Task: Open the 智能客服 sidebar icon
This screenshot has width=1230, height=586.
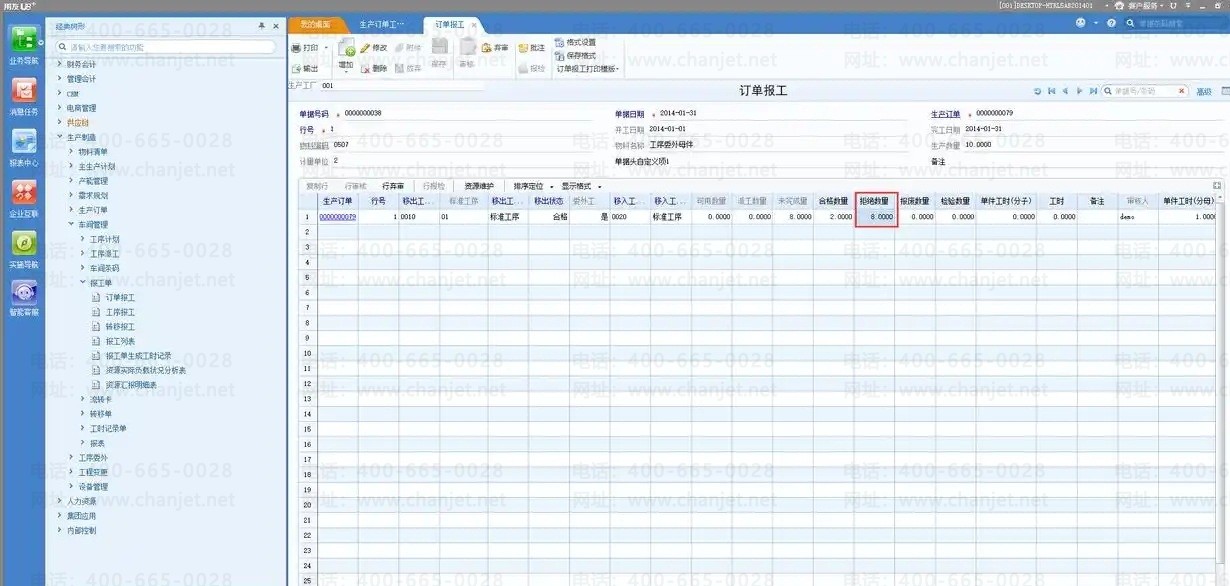Action: pos(24,293)
